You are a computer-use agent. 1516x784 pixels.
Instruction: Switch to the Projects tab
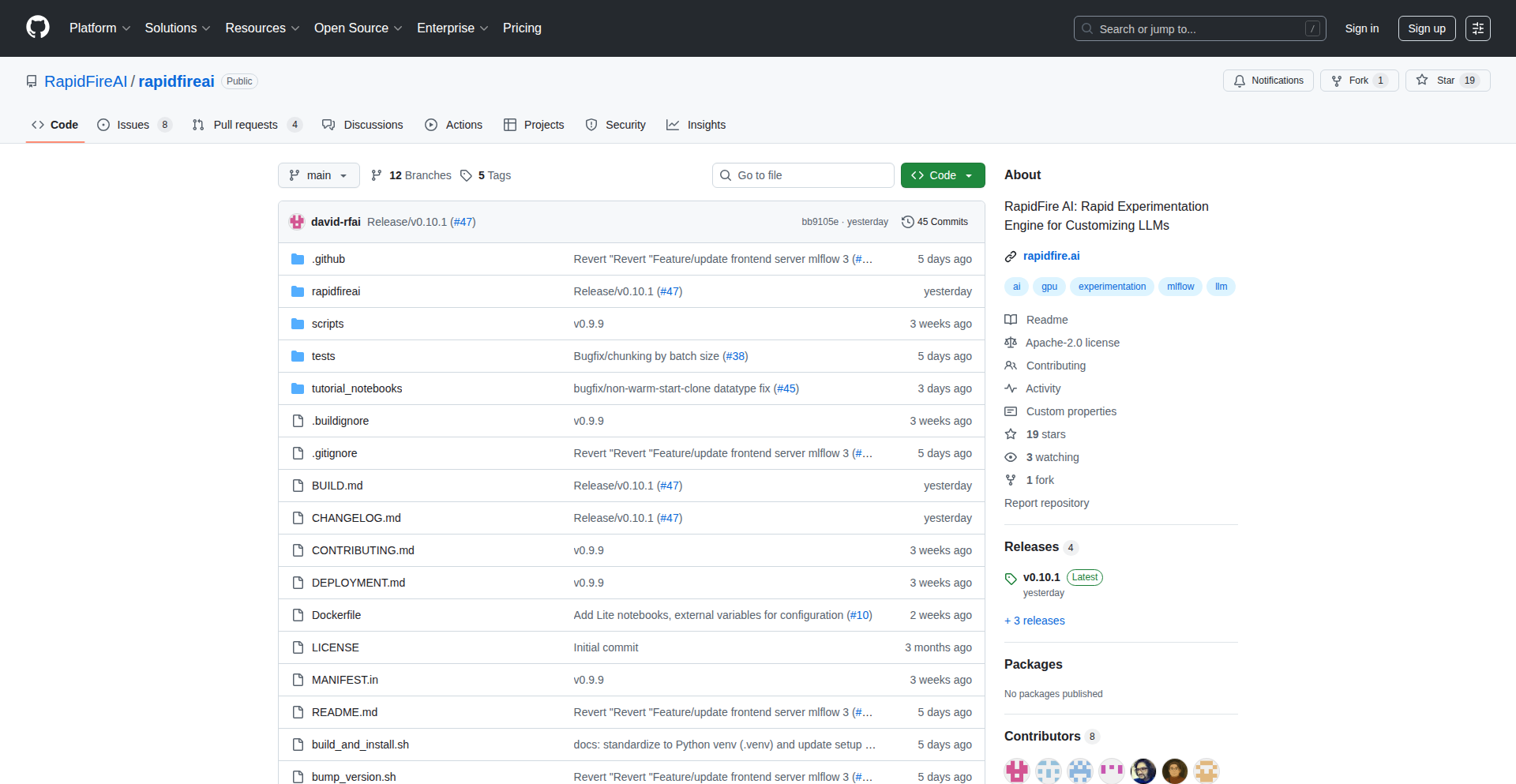coord(534,125)
